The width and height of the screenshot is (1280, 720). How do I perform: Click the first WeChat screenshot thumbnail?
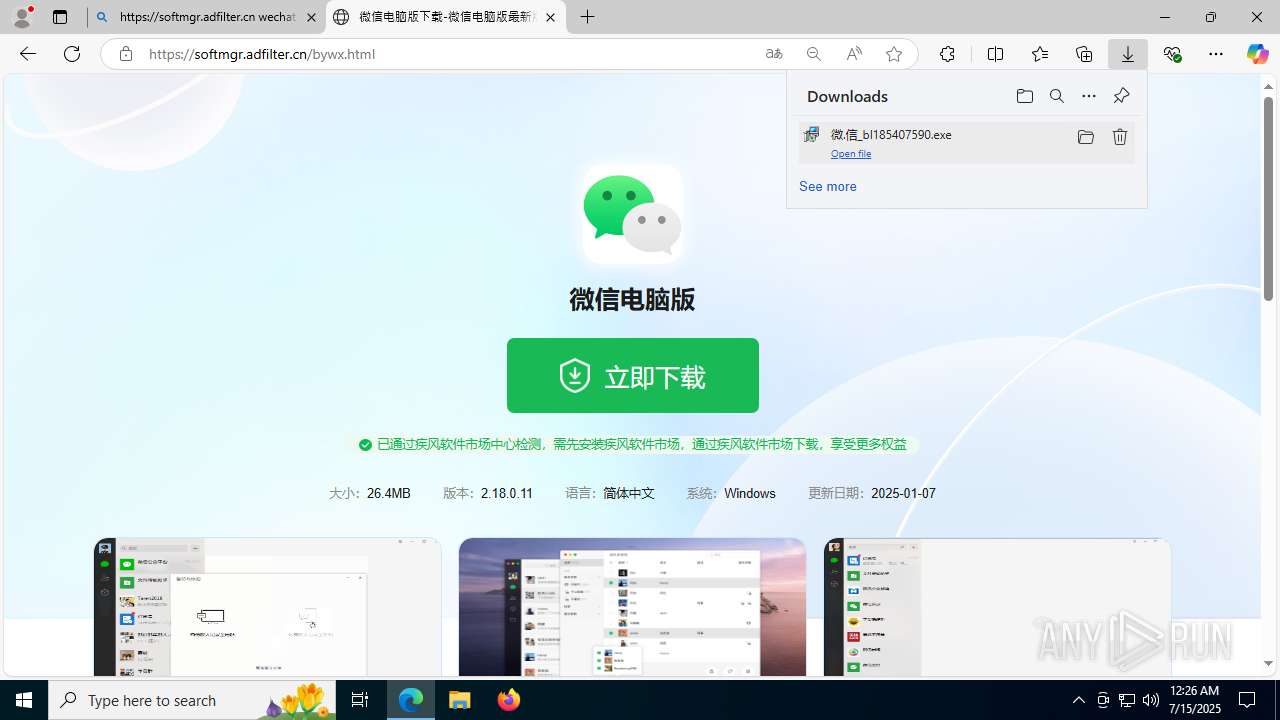(x=267, y=607)
